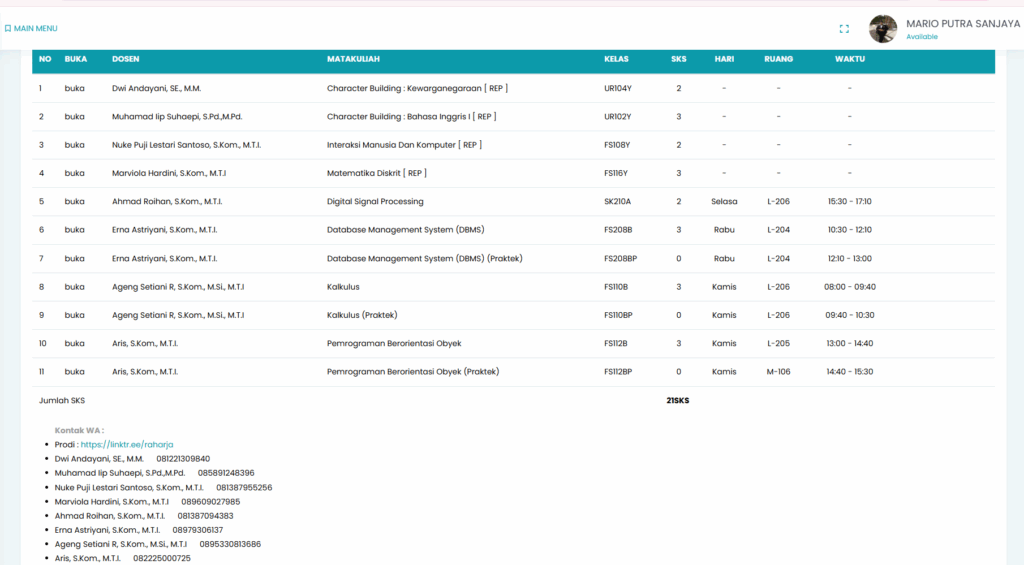
Task: Select Character Building: Kewarganegaraan course name
Action: point(417,88)
